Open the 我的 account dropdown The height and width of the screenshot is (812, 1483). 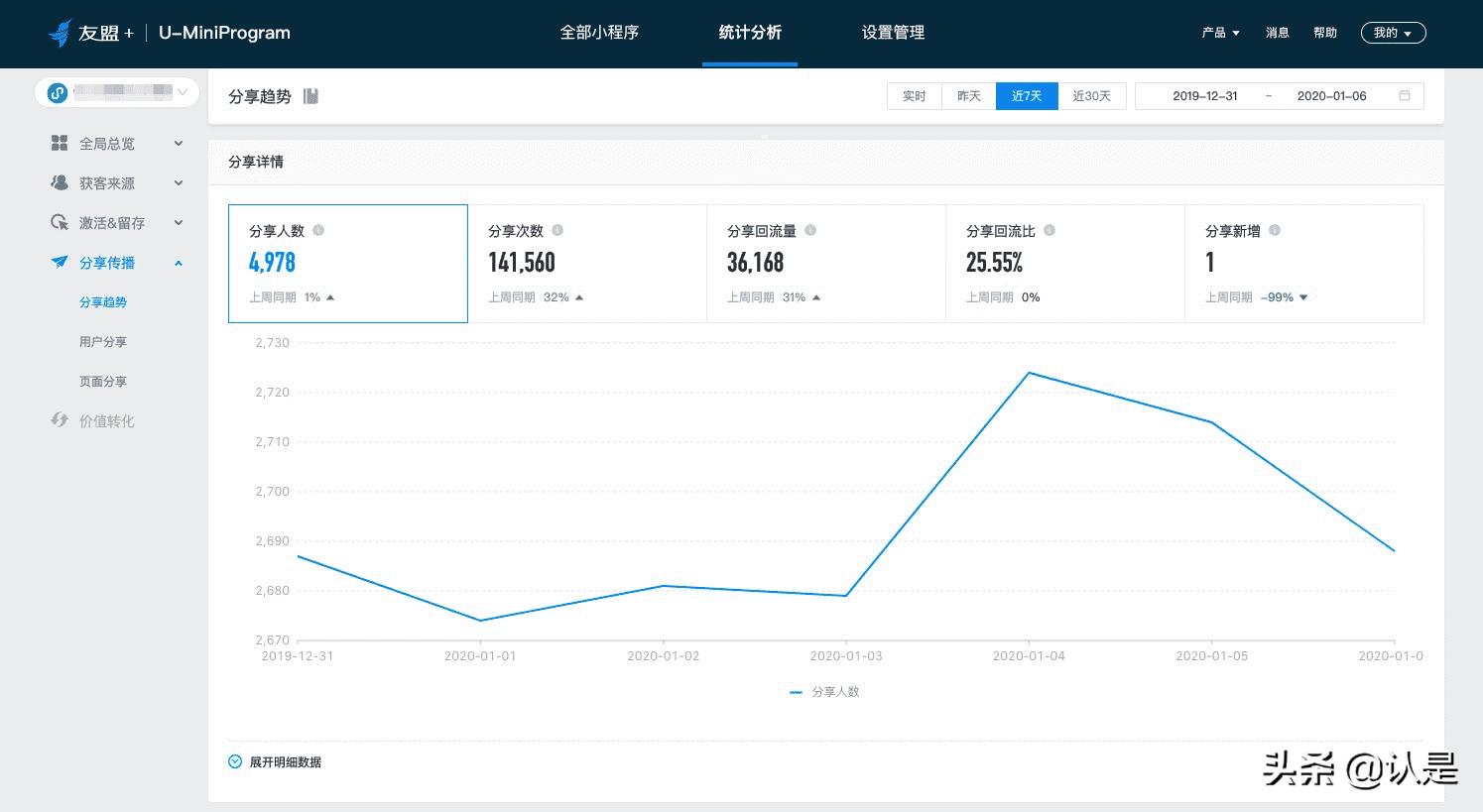point(1393,32)
